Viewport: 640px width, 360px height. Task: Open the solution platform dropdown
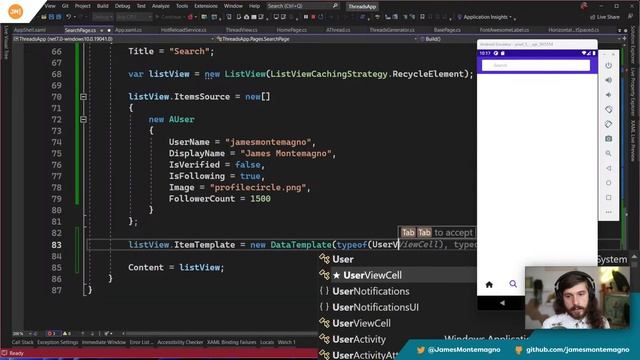coord(134,17)
